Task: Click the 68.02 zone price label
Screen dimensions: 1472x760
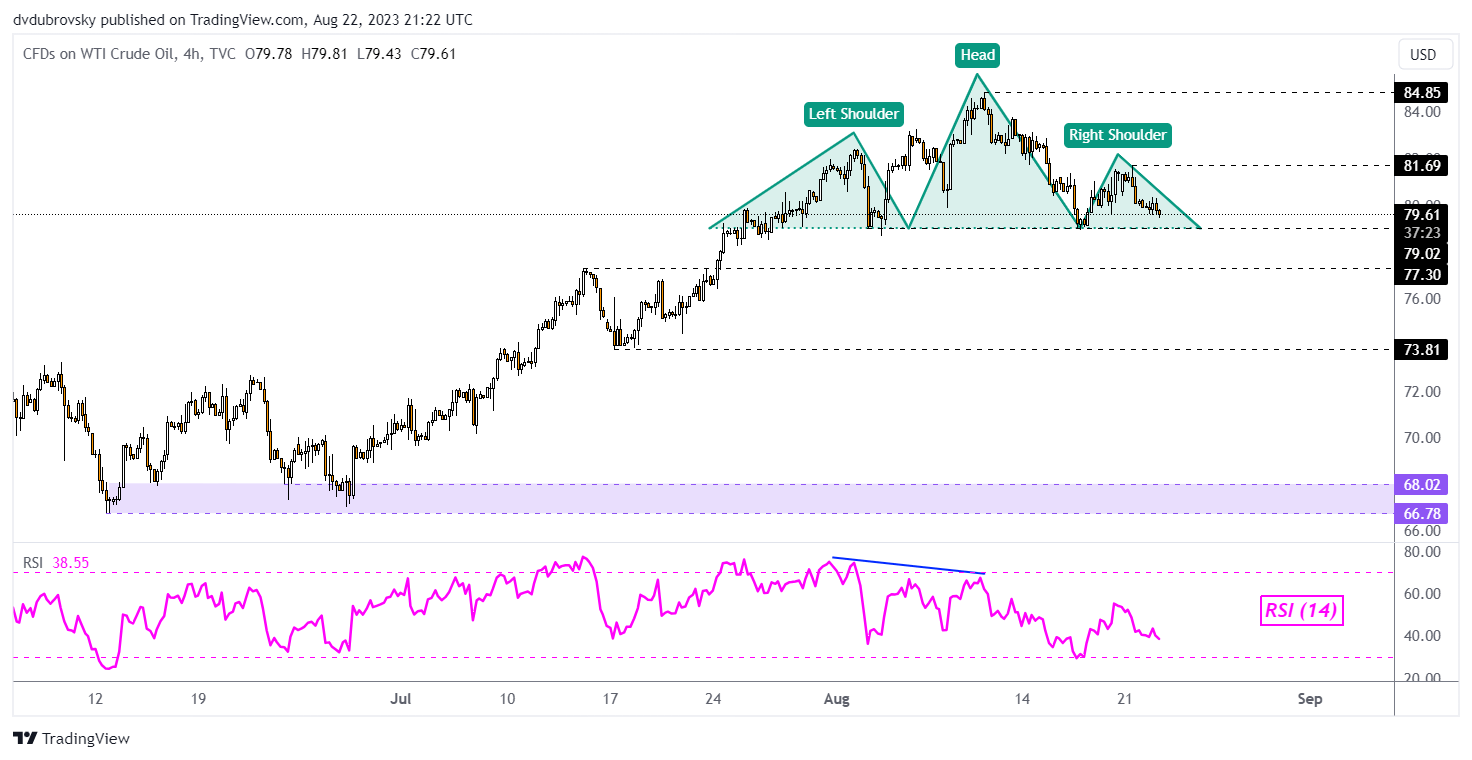Action: point(1422,484)
